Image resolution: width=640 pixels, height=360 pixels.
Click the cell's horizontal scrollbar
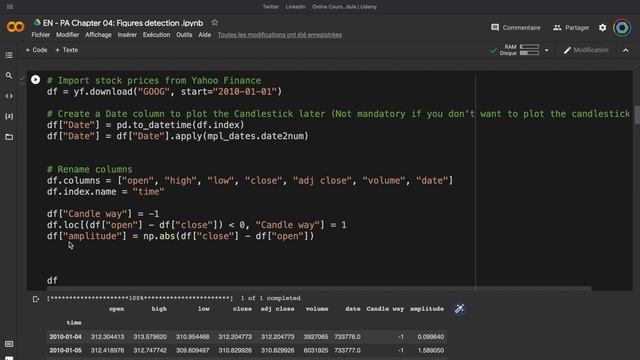point(319,288)
